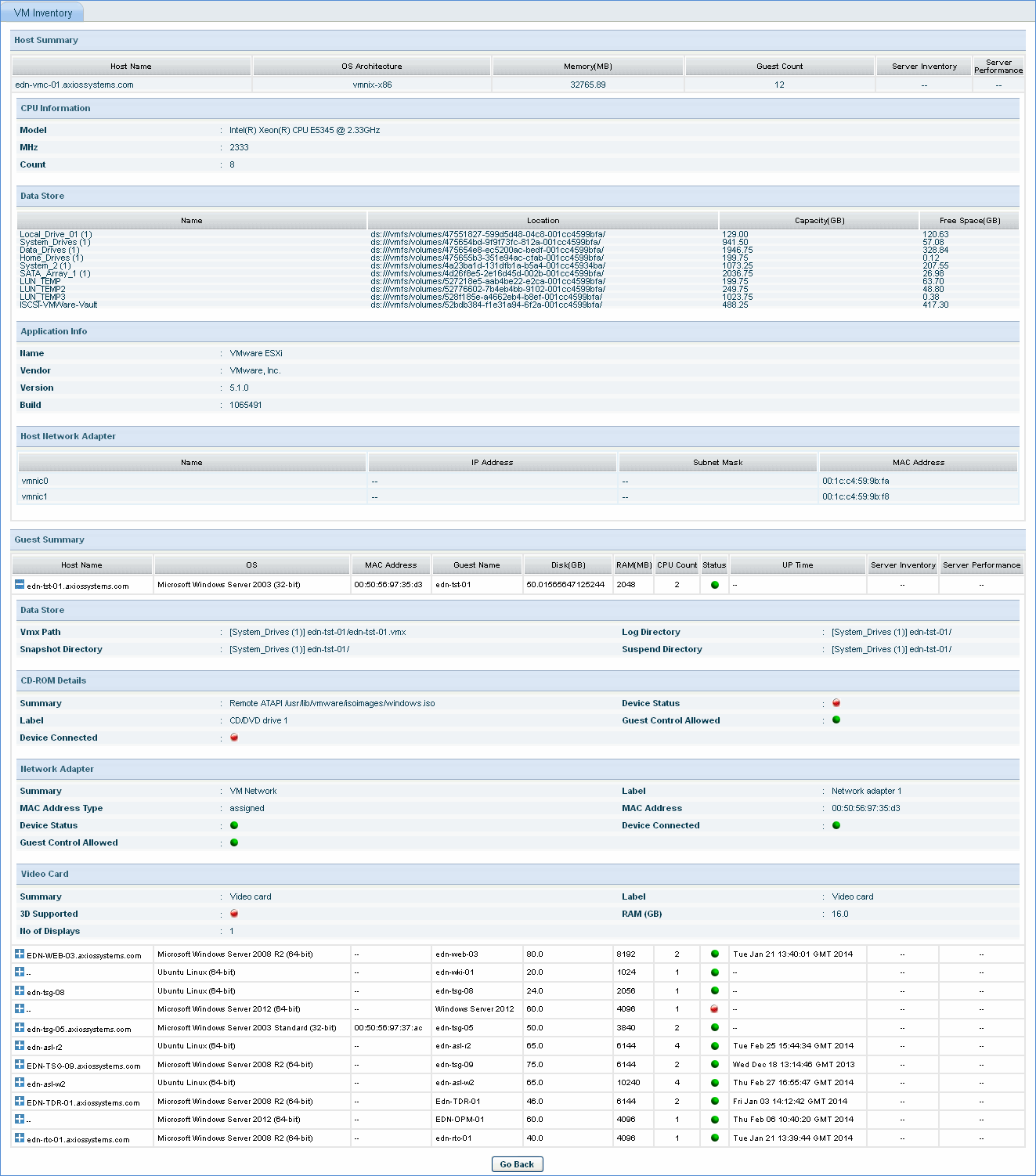The width and height of the screenshot is (1036, 1176).
Task: Click CD-ROM Device Connected red indicator
Action: pyautogui.click(x=234, y=738)
